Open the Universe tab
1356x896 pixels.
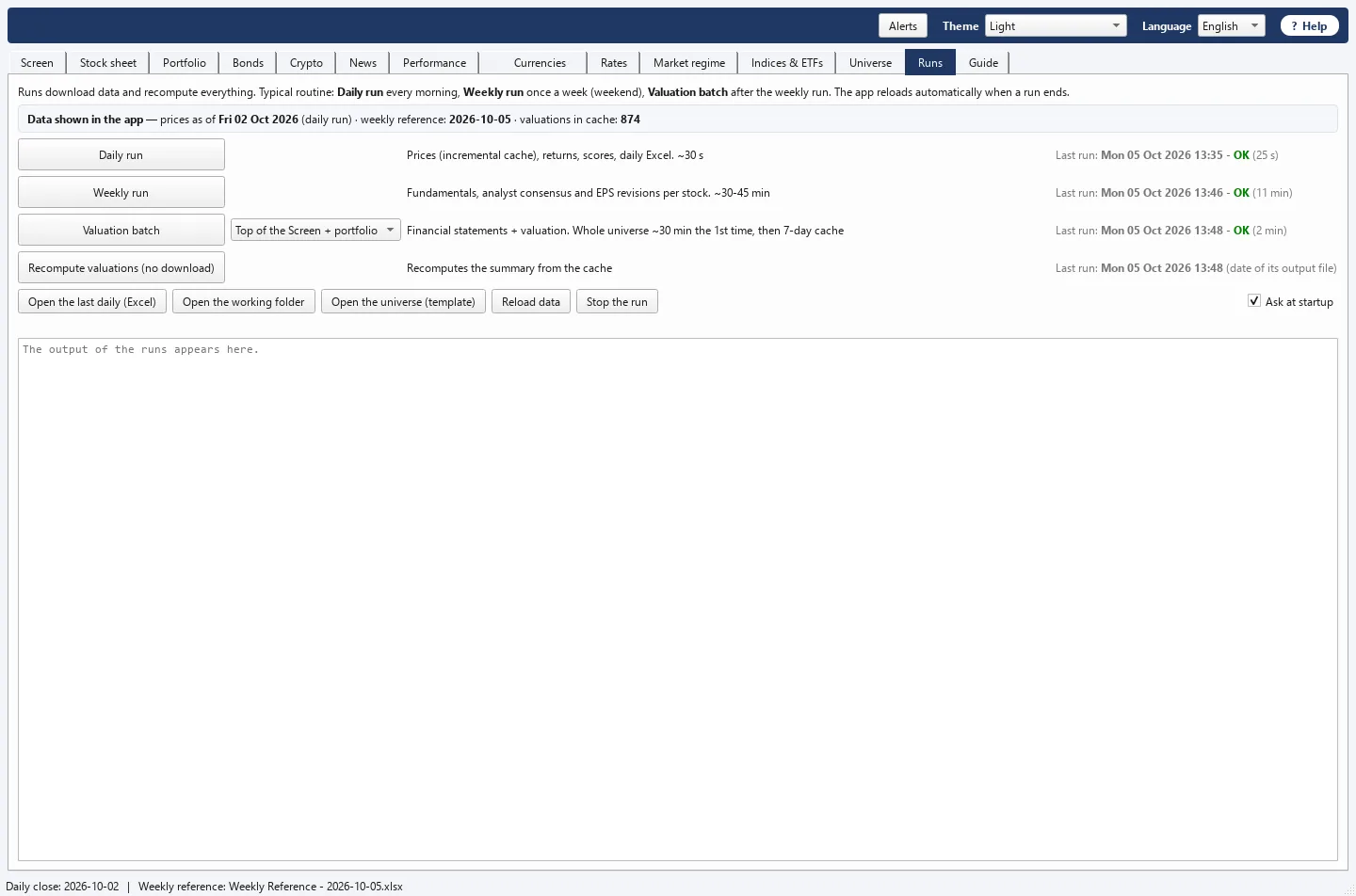pyautogui.click(x=870, y=63)
